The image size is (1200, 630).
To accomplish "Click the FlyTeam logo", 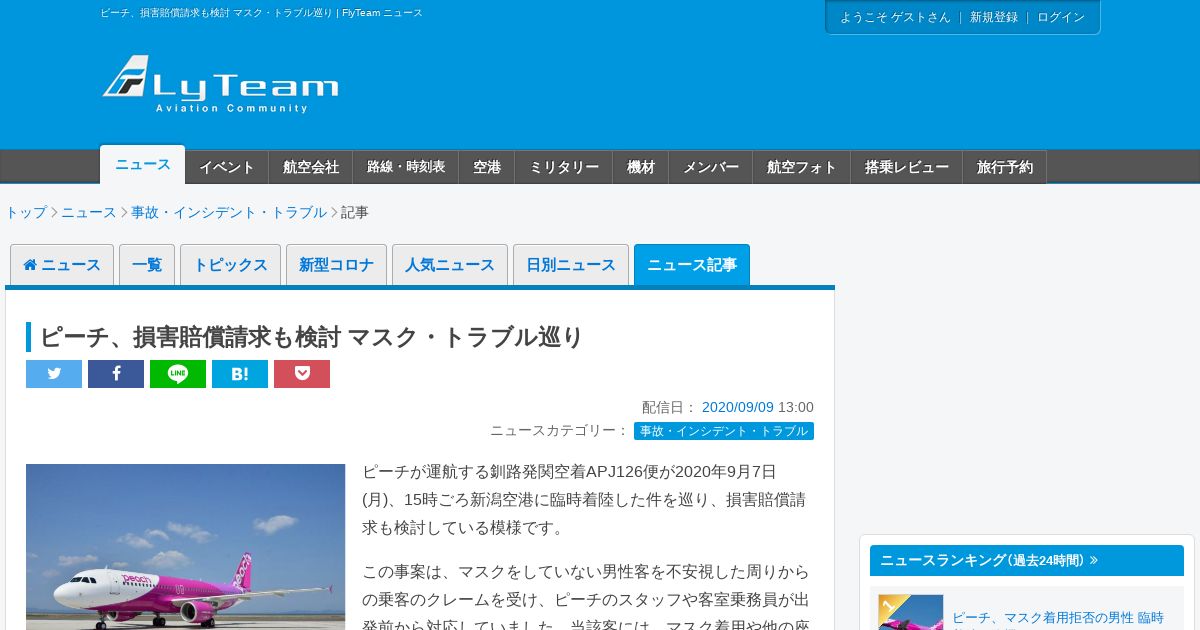I will [x=220, y=84].
